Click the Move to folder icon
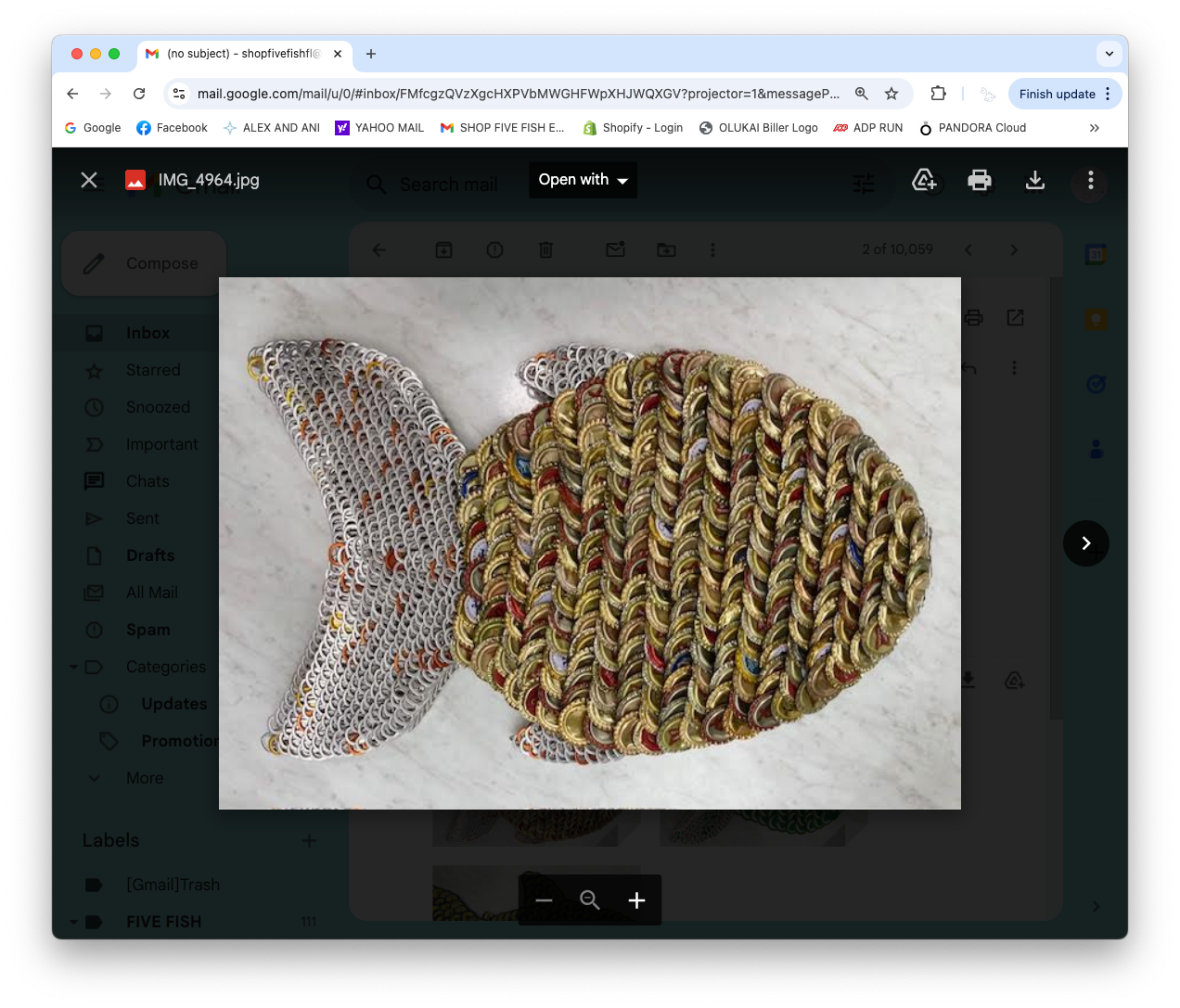 click(x=667, y=249)
